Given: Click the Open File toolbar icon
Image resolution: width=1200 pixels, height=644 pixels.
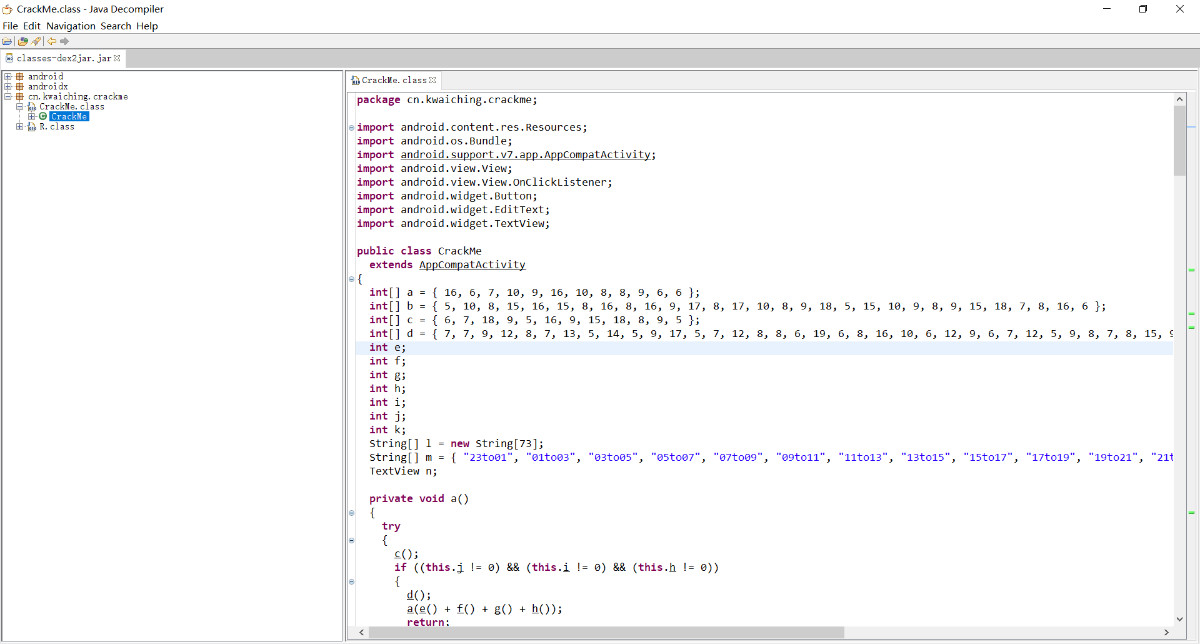Looking at the screenshot, I should [7, 41].
